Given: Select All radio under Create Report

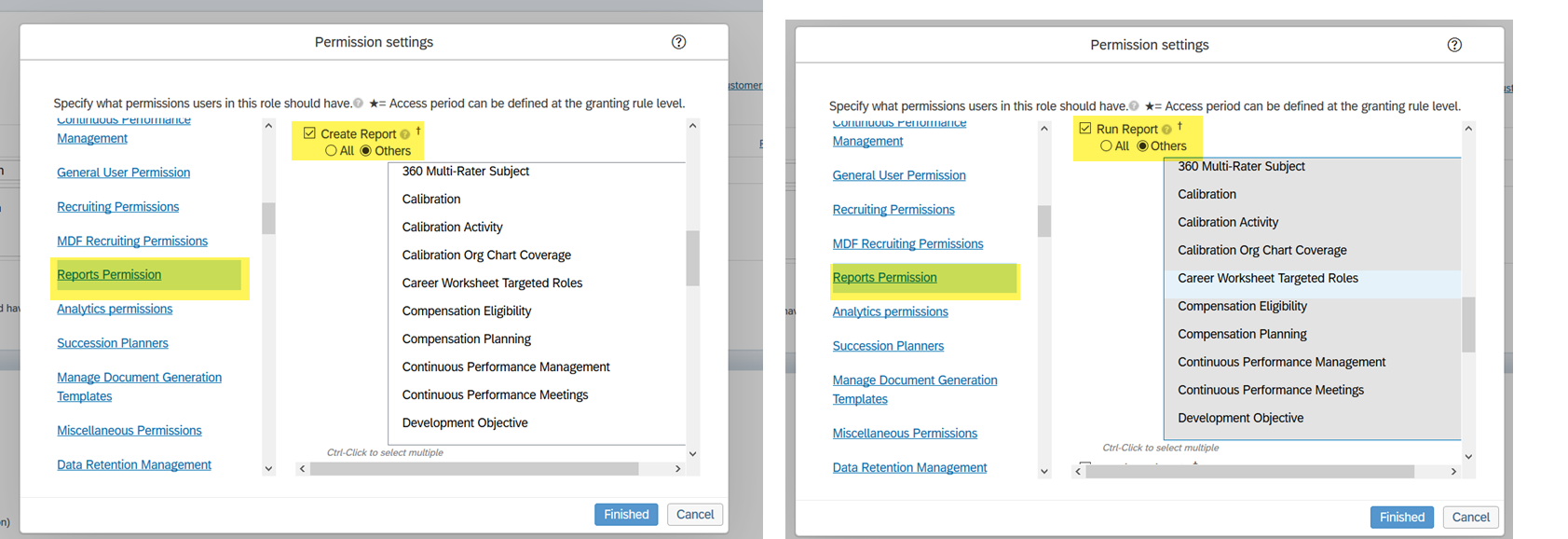Looking at the screenshot, I should tap(331, 151).
